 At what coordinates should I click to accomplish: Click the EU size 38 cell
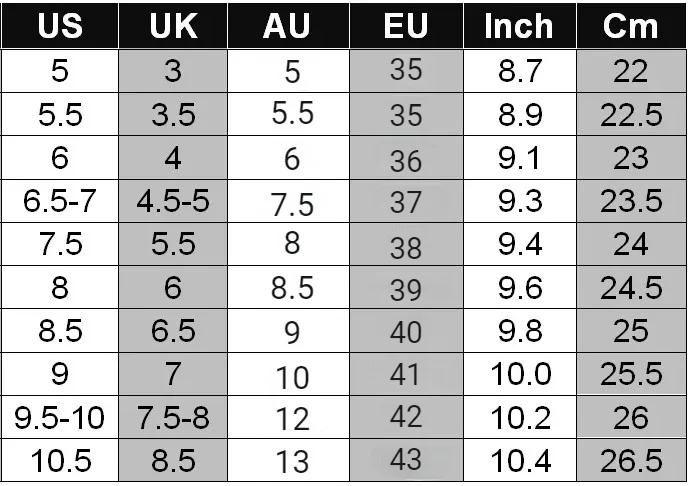pos(406,245)
